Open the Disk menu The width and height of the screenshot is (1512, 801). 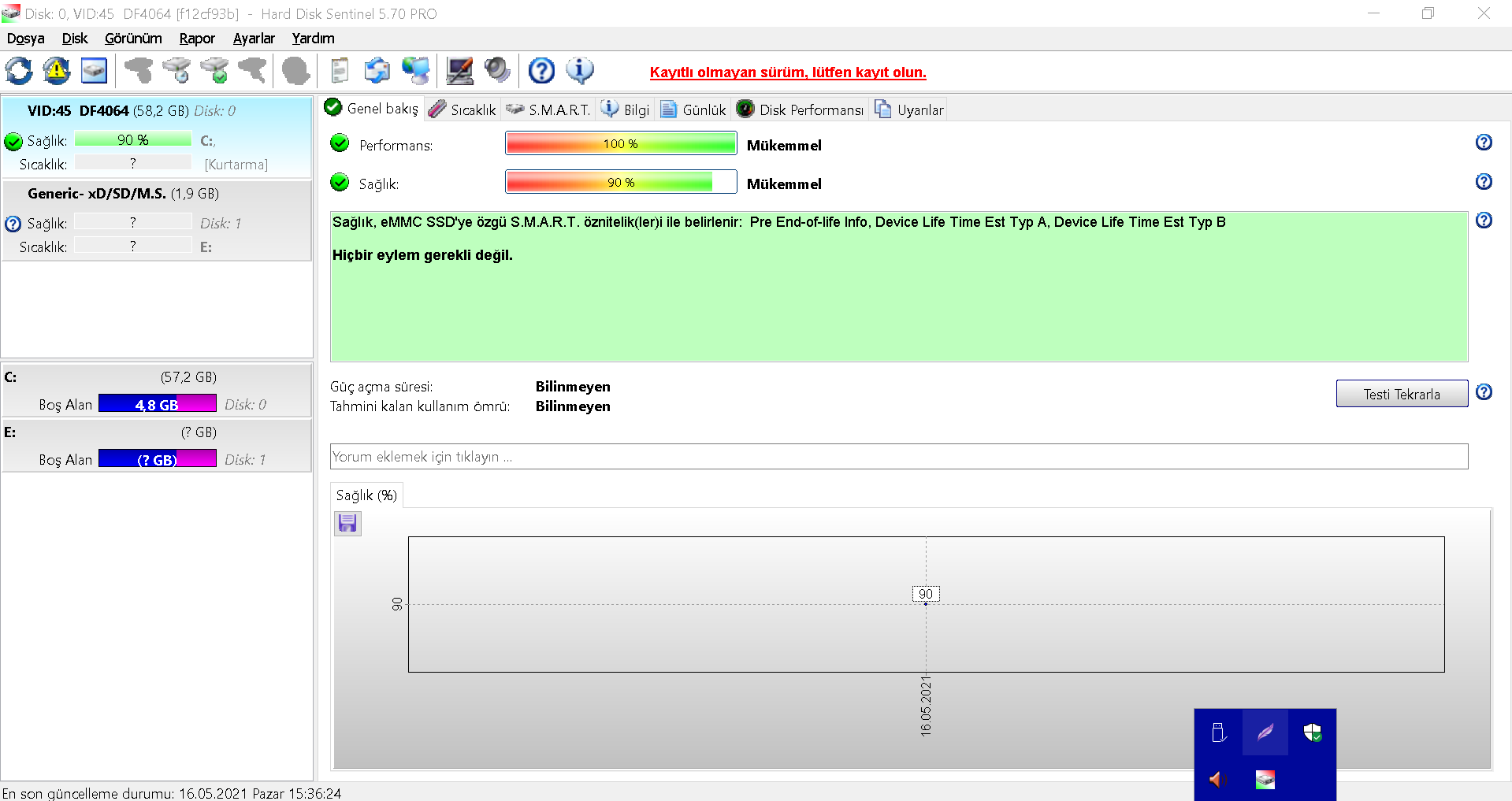[75, 39]
